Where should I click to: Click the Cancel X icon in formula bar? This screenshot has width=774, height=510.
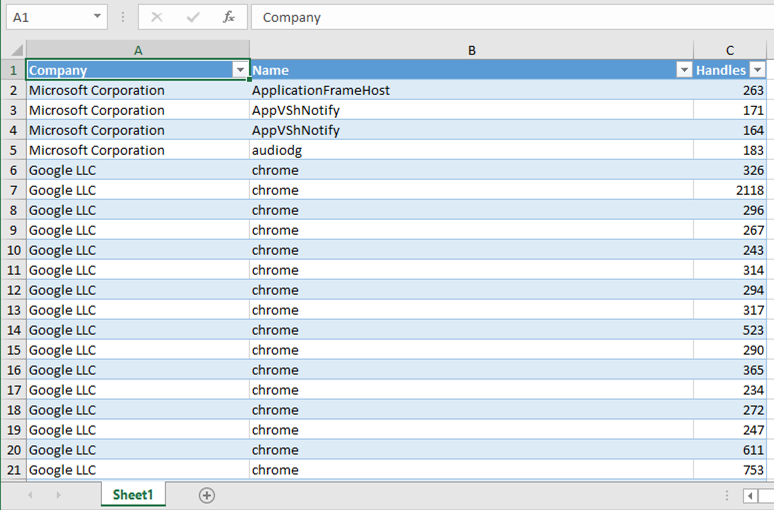coord(157,17)
